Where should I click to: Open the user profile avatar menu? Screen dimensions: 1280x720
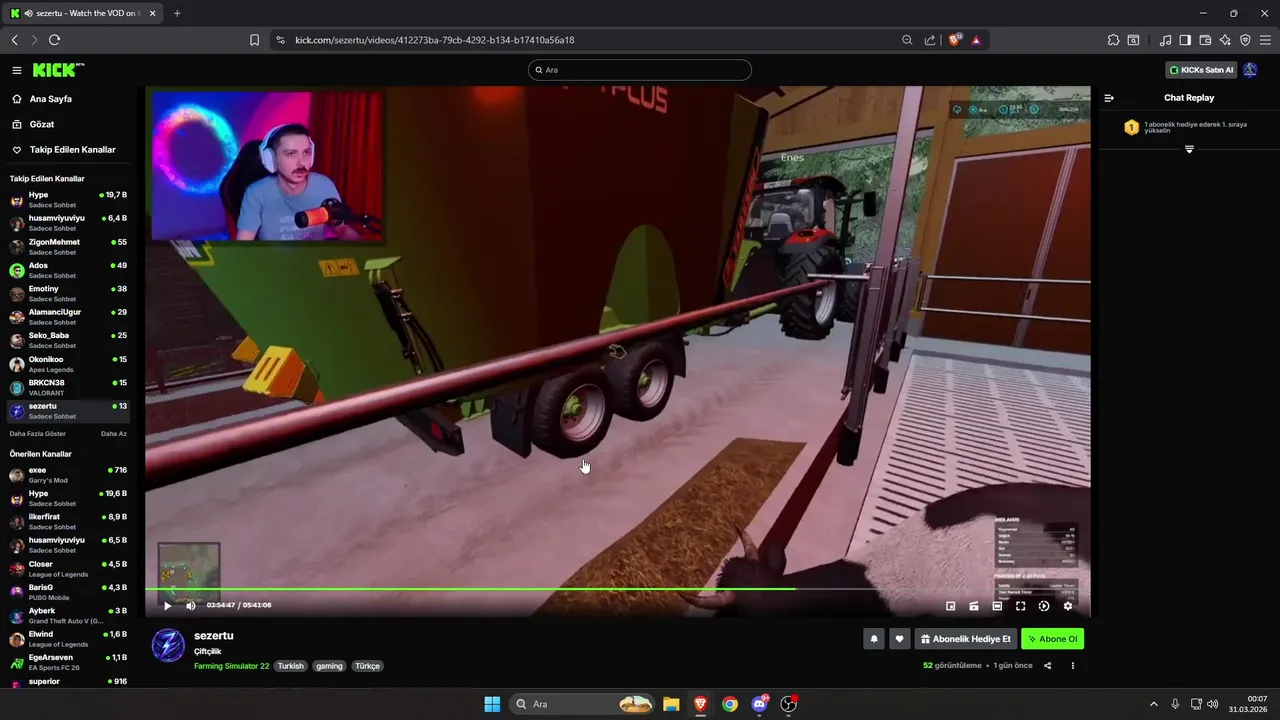tap(1250, 70)
